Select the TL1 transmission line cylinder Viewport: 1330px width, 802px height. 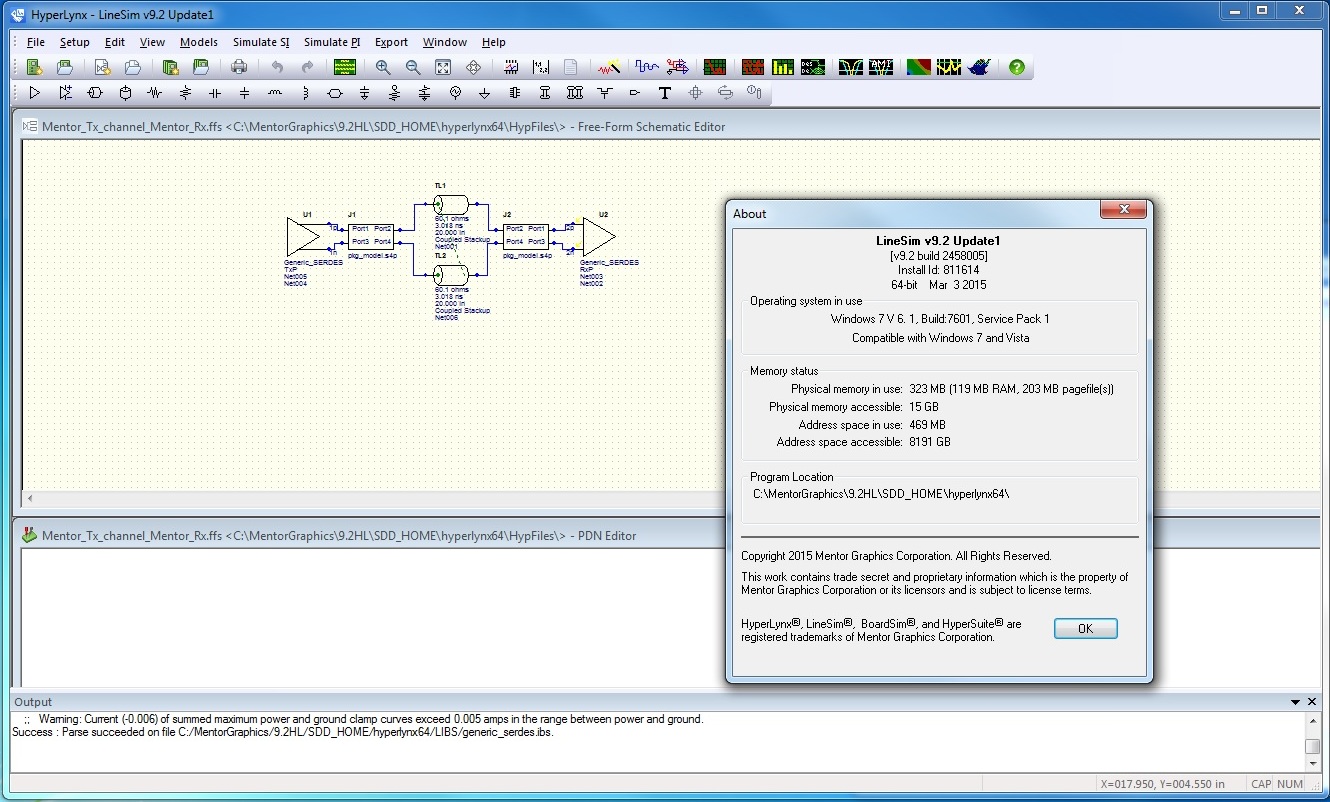click(x=452, y=203)
